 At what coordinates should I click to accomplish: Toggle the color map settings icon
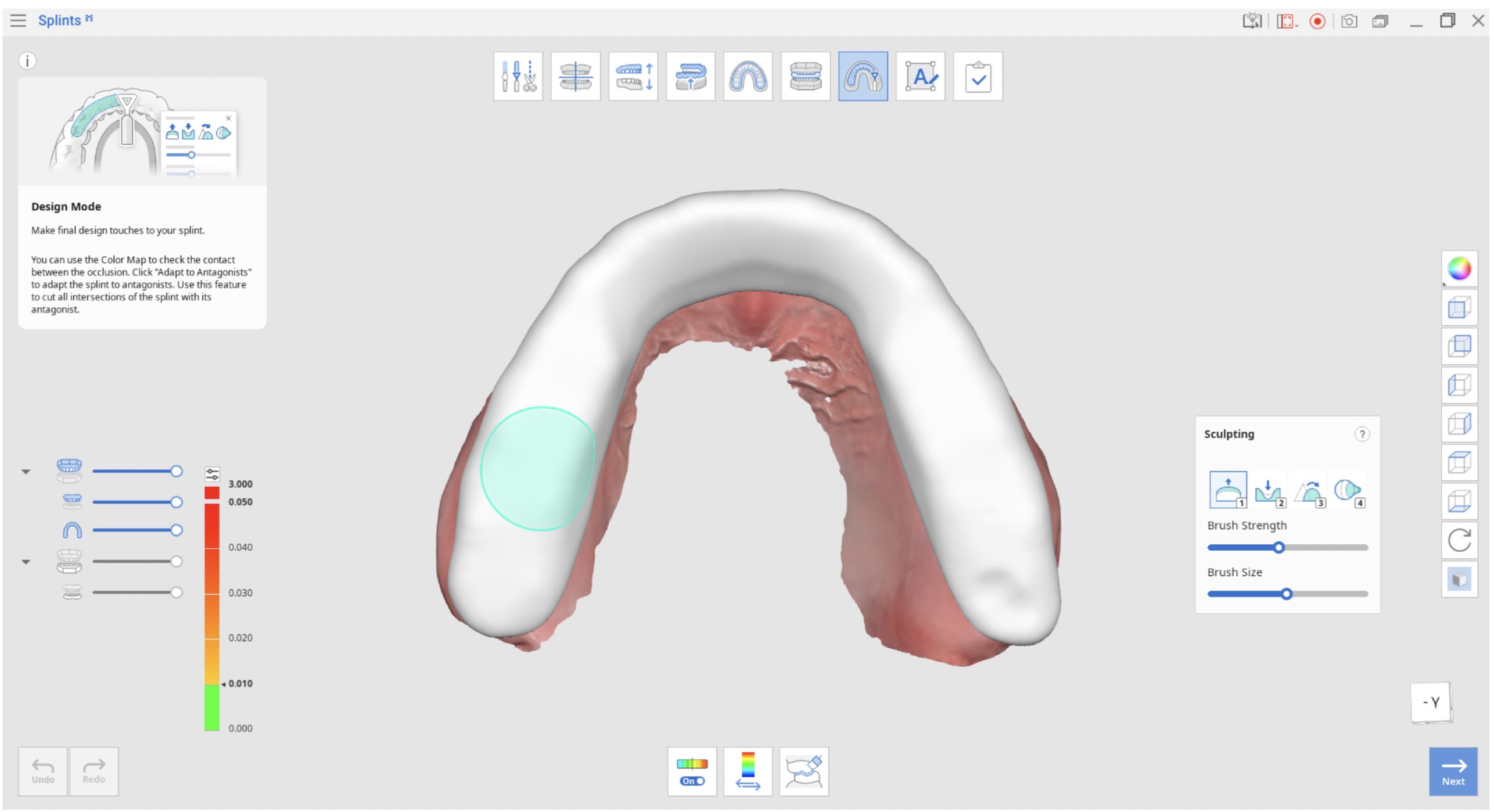coord(213,475)
